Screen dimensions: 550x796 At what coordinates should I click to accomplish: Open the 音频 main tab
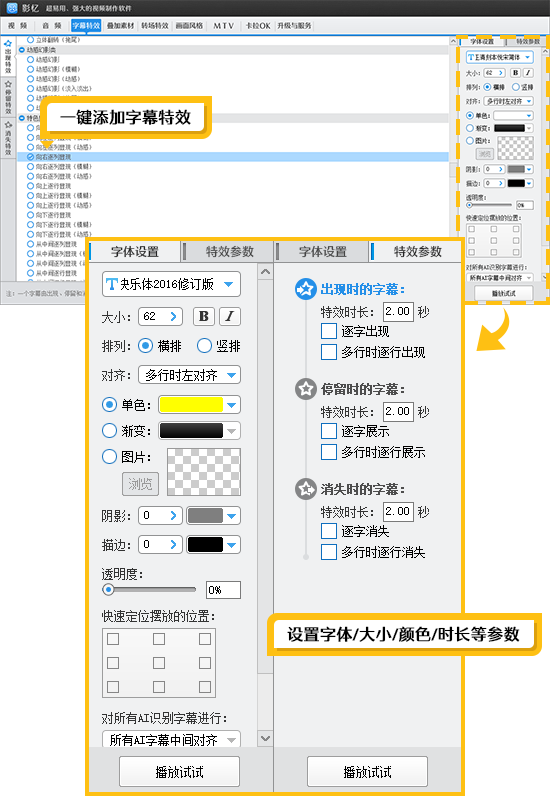point(52,25)
